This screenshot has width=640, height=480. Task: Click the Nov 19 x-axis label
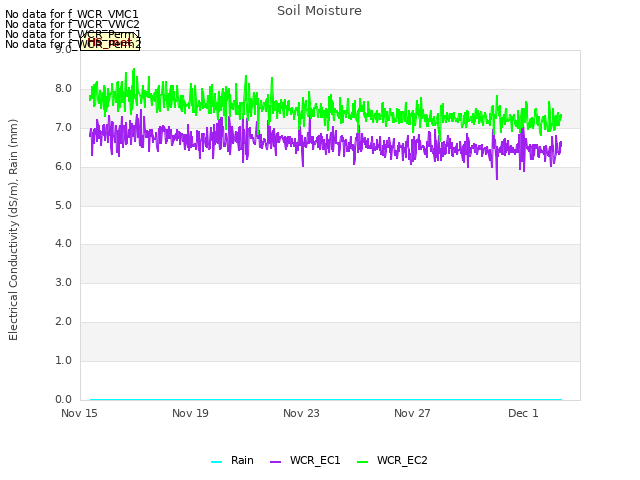pyautogui.click(x=190, y=413)
